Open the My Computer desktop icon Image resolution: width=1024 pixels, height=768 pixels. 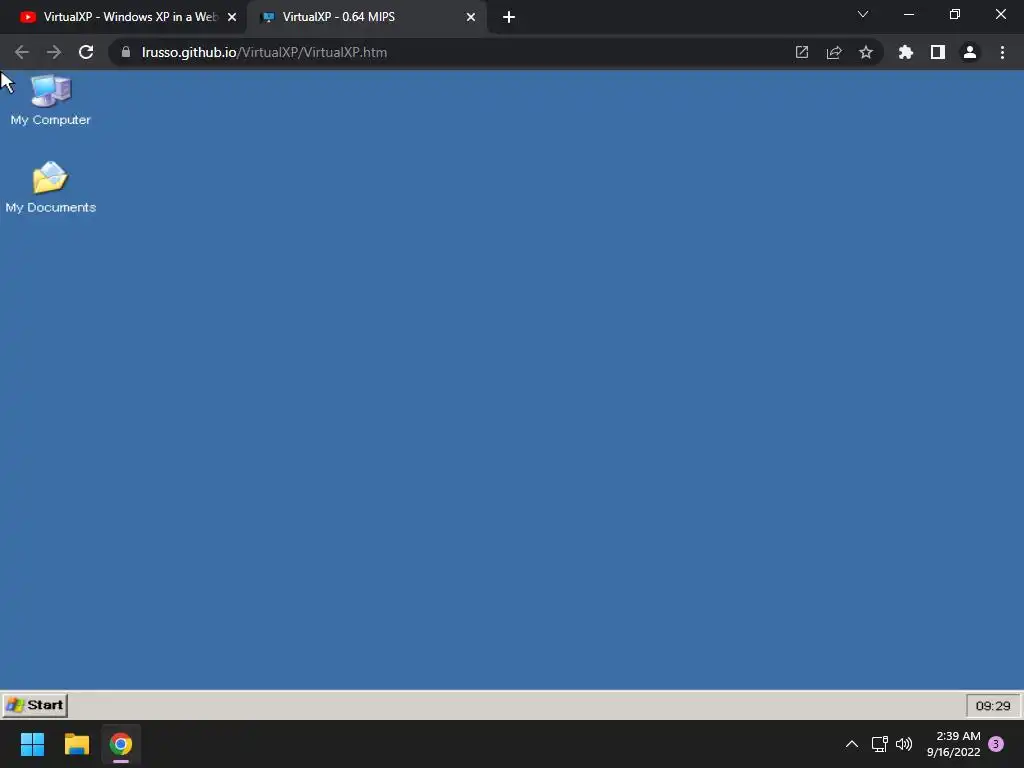(50, 100)
